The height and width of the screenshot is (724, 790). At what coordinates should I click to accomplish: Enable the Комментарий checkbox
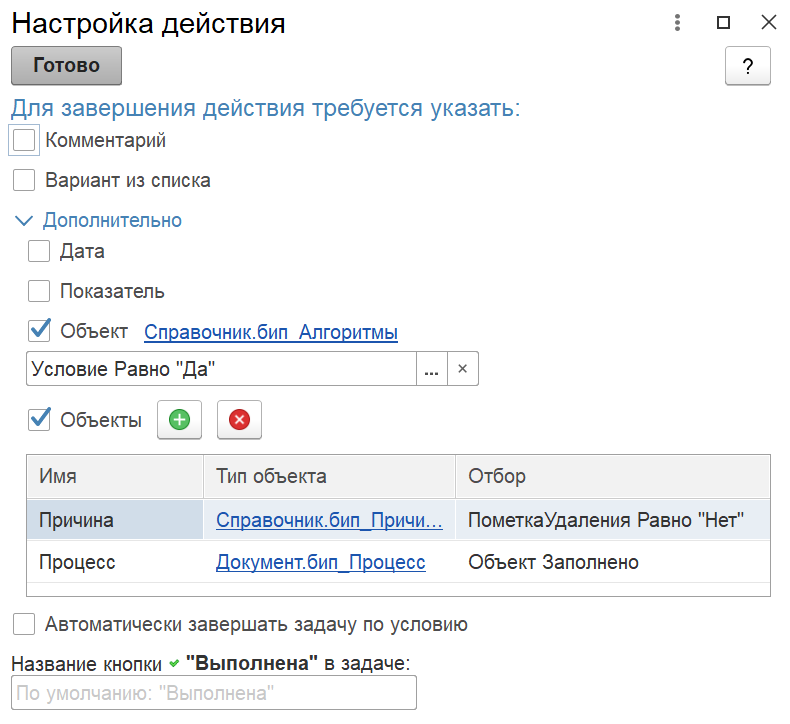coord(24,140)
